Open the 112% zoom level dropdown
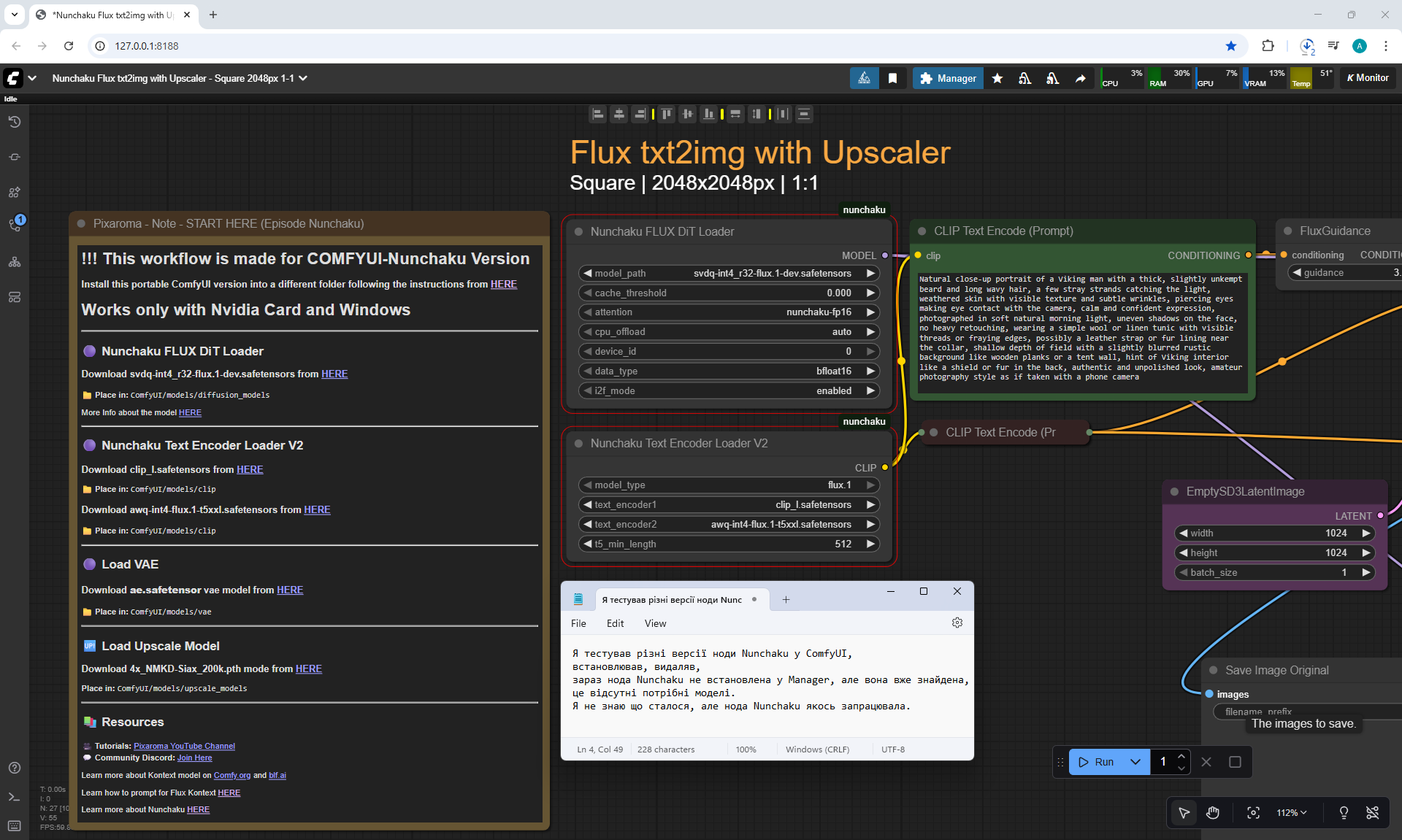 pyautogui.click(x=1291, y=812)
